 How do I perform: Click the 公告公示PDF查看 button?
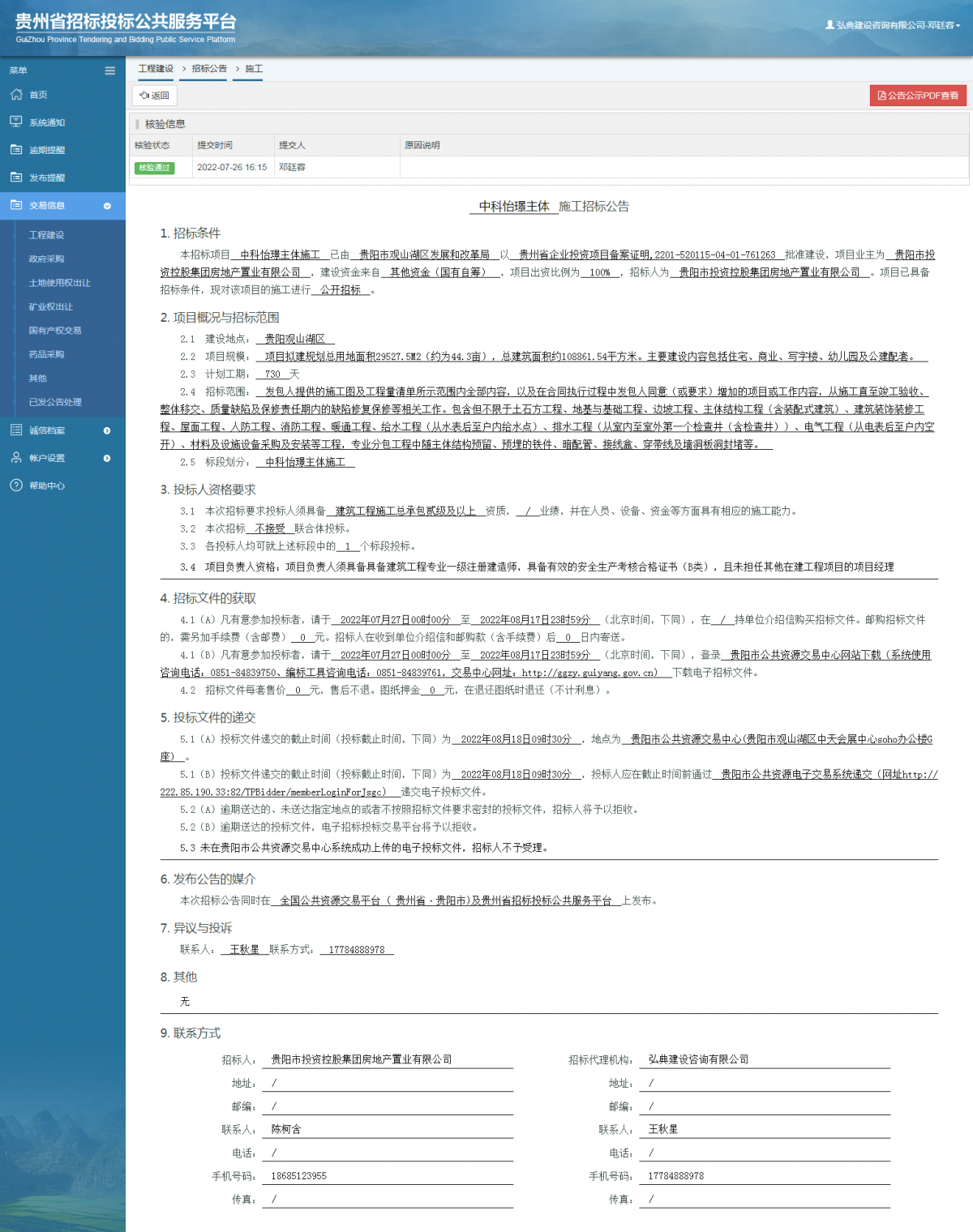click(x=919, y=96)
